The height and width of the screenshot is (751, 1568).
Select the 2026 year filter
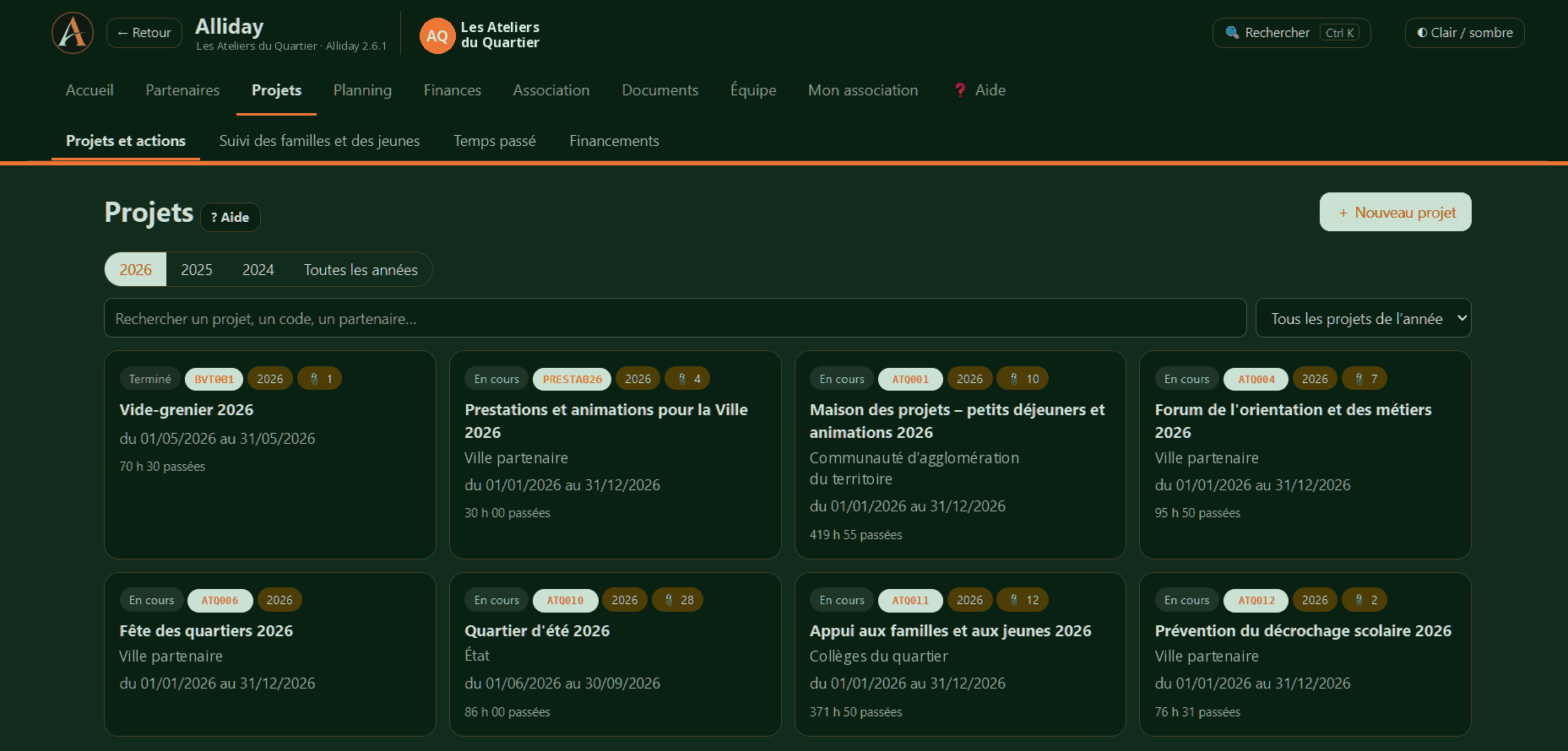click(x=135, y=269)
